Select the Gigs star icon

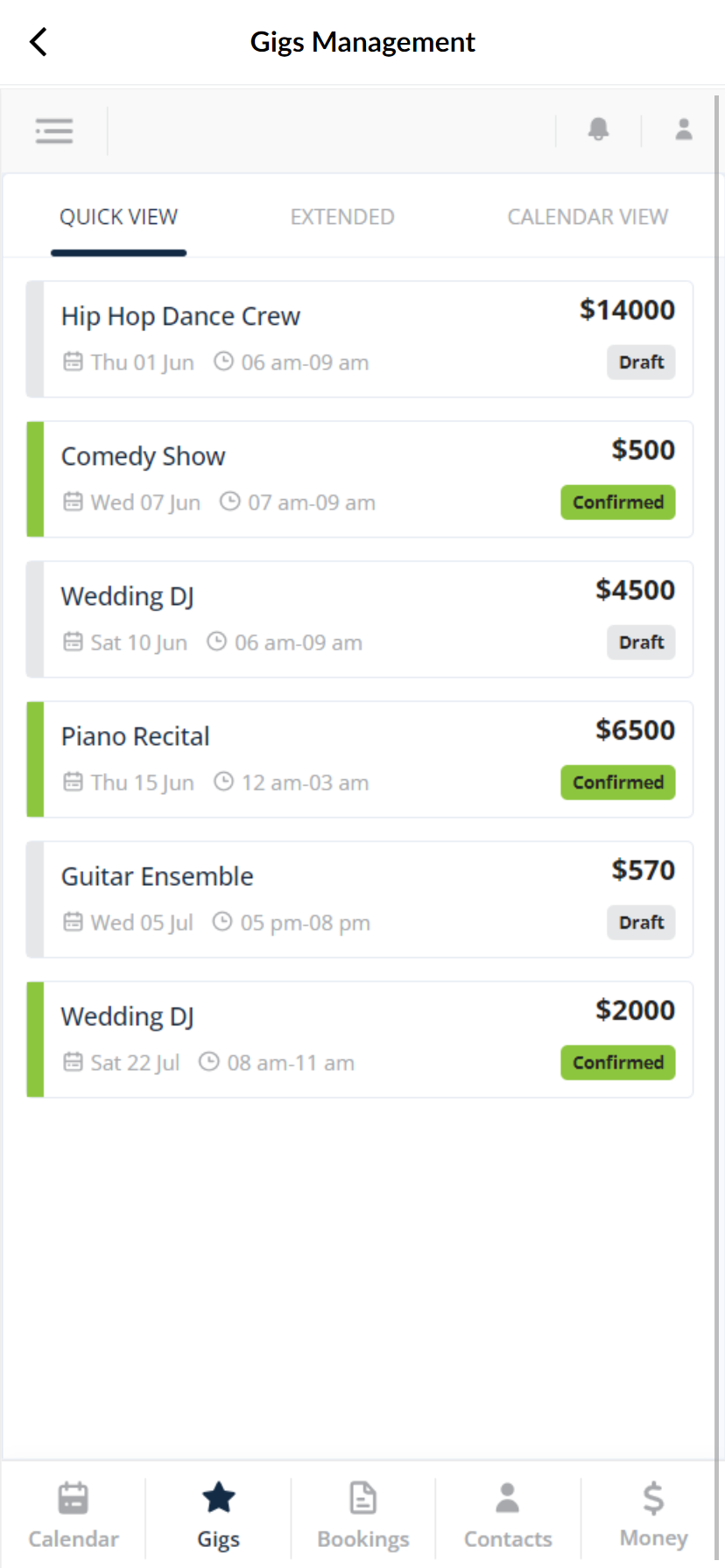pyautogui.click(x=218, y=1499)
